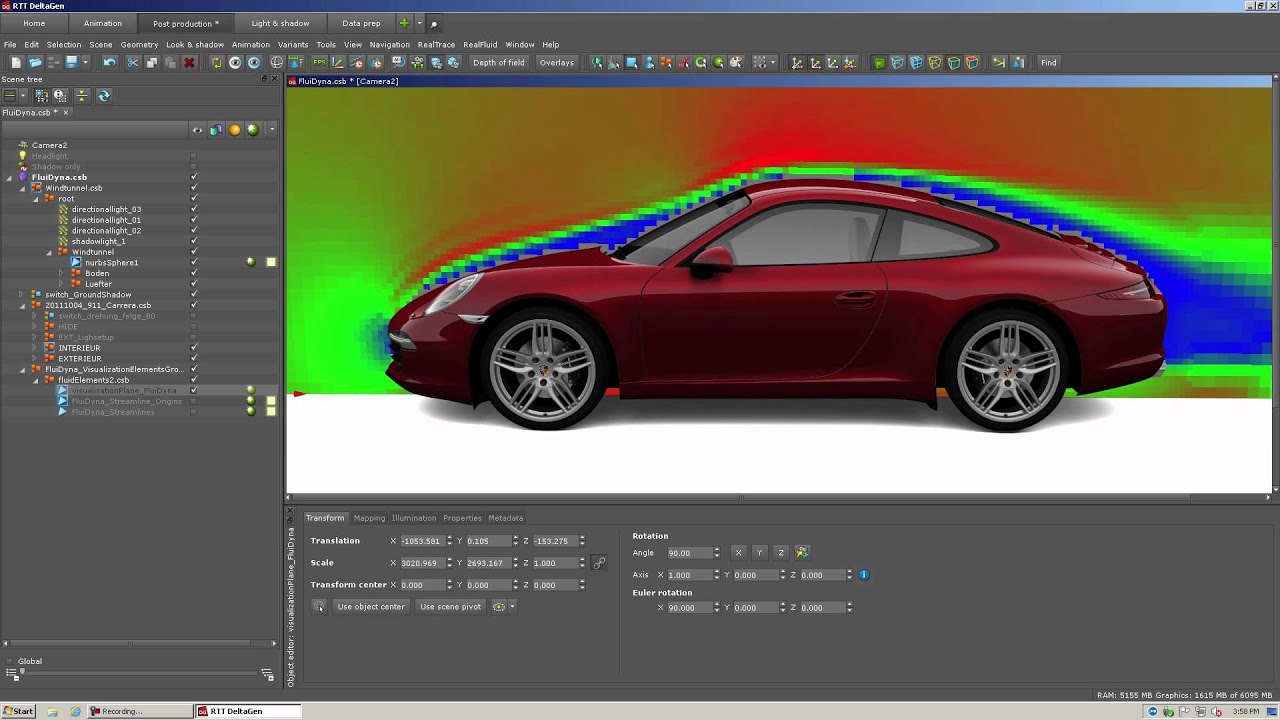1280x720 pixels.
Task: Click the Undo arrow in toolbar
Action: (110, 63)
